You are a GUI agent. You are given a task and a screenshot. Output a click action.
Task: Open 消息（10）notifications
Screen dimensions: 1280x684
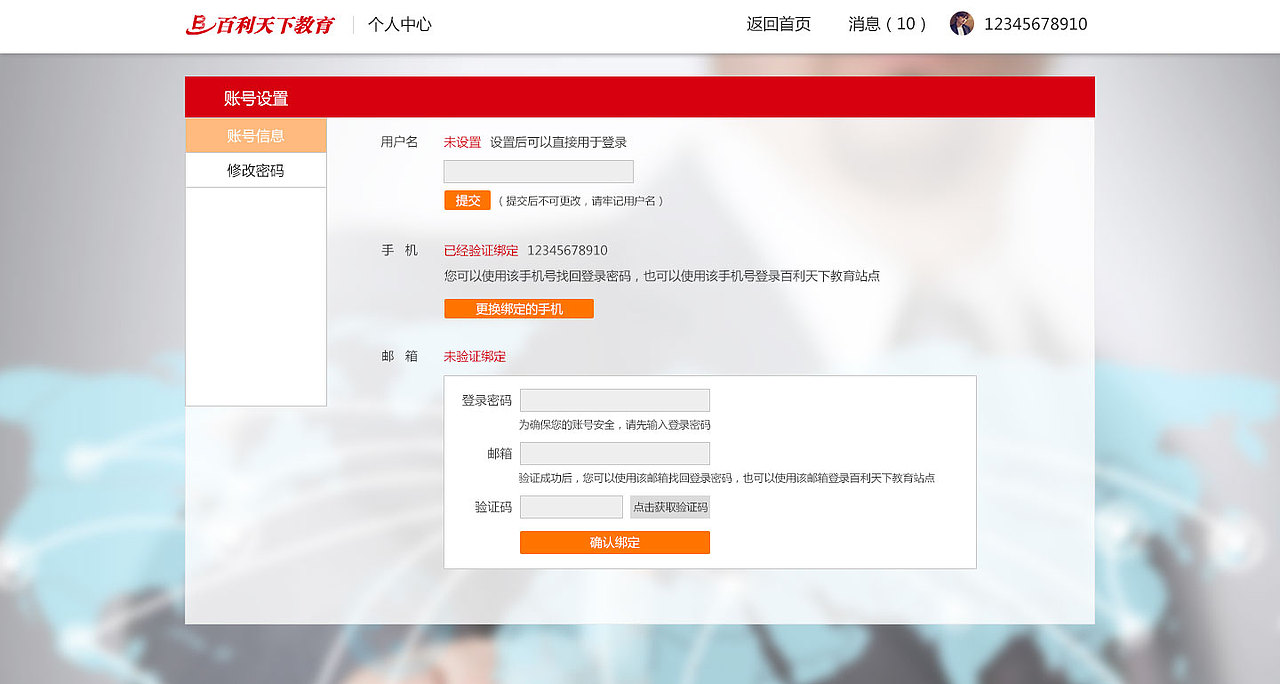point(888,24)
